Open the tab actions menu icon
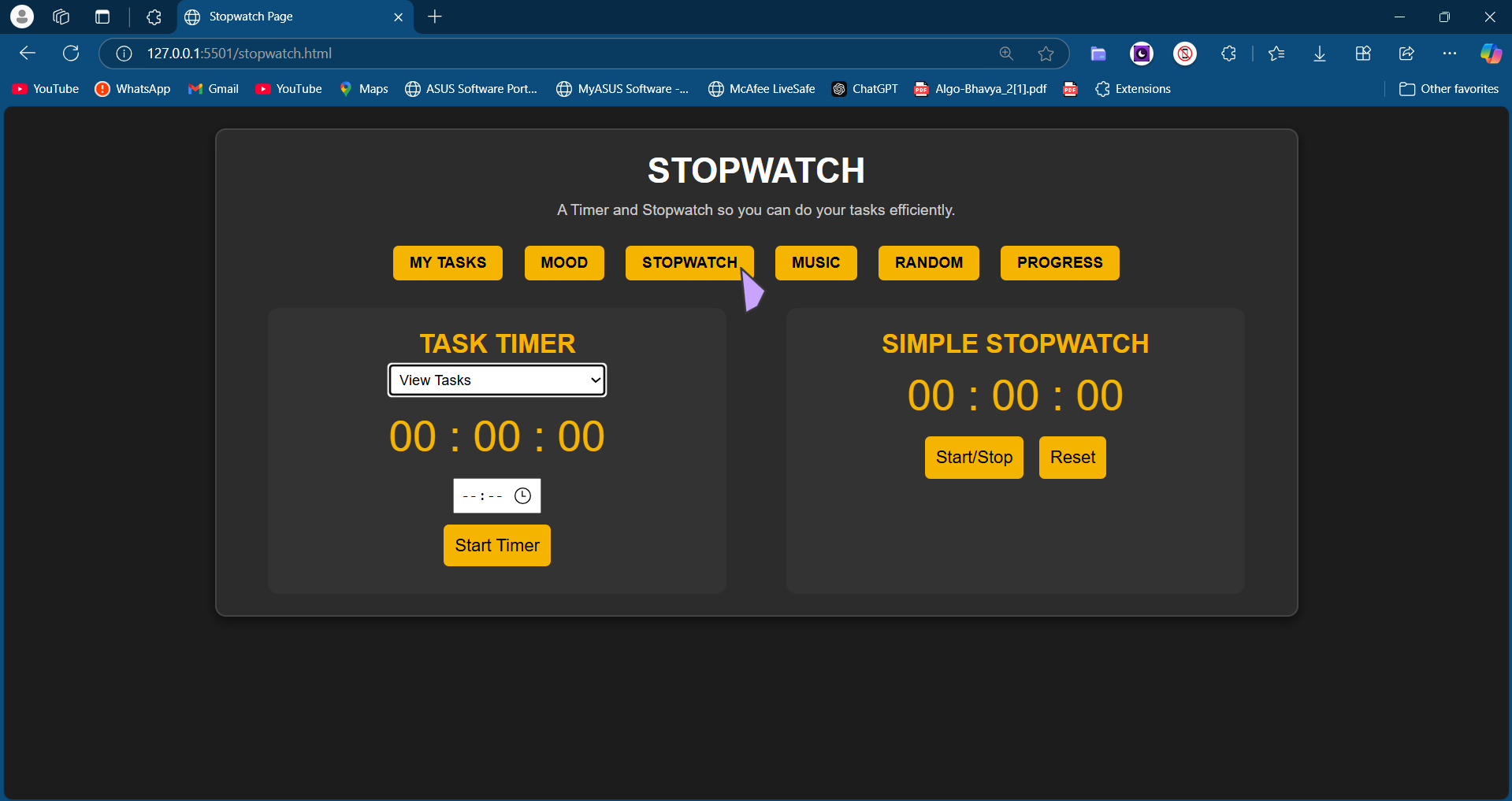Viewport: 1512px width, 801px height. click(x=102, y=17)
